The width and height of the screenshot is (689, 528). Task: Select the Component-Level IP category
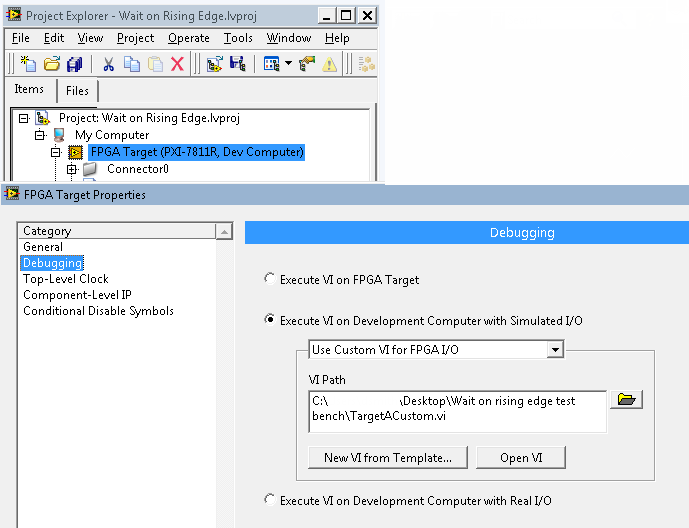(77, 295)
